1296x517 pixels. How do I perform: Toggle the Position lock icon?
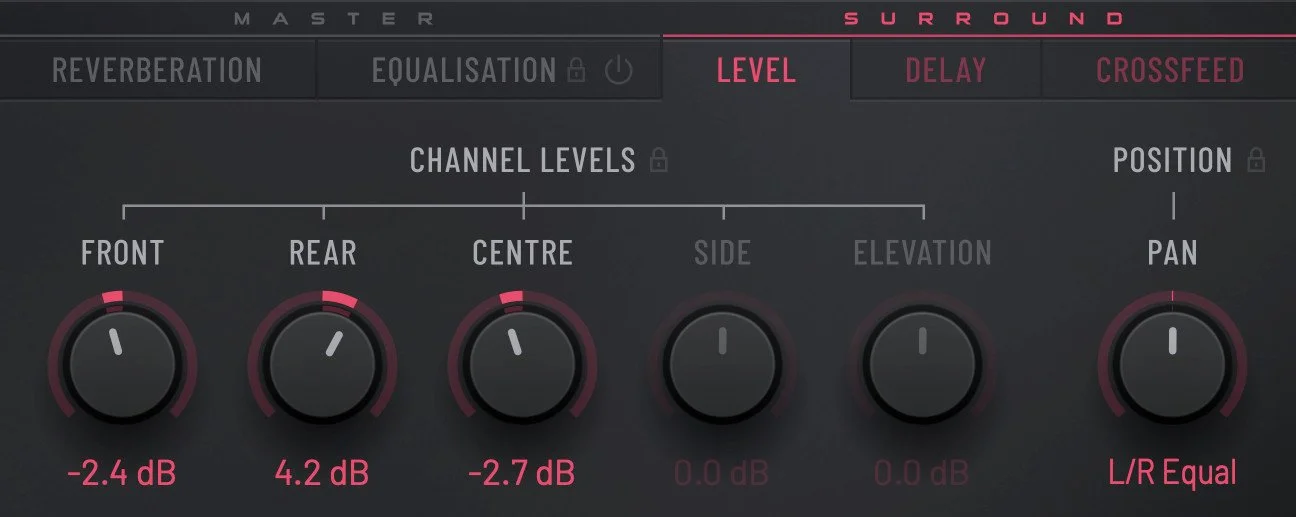[x=1257, y=160]
